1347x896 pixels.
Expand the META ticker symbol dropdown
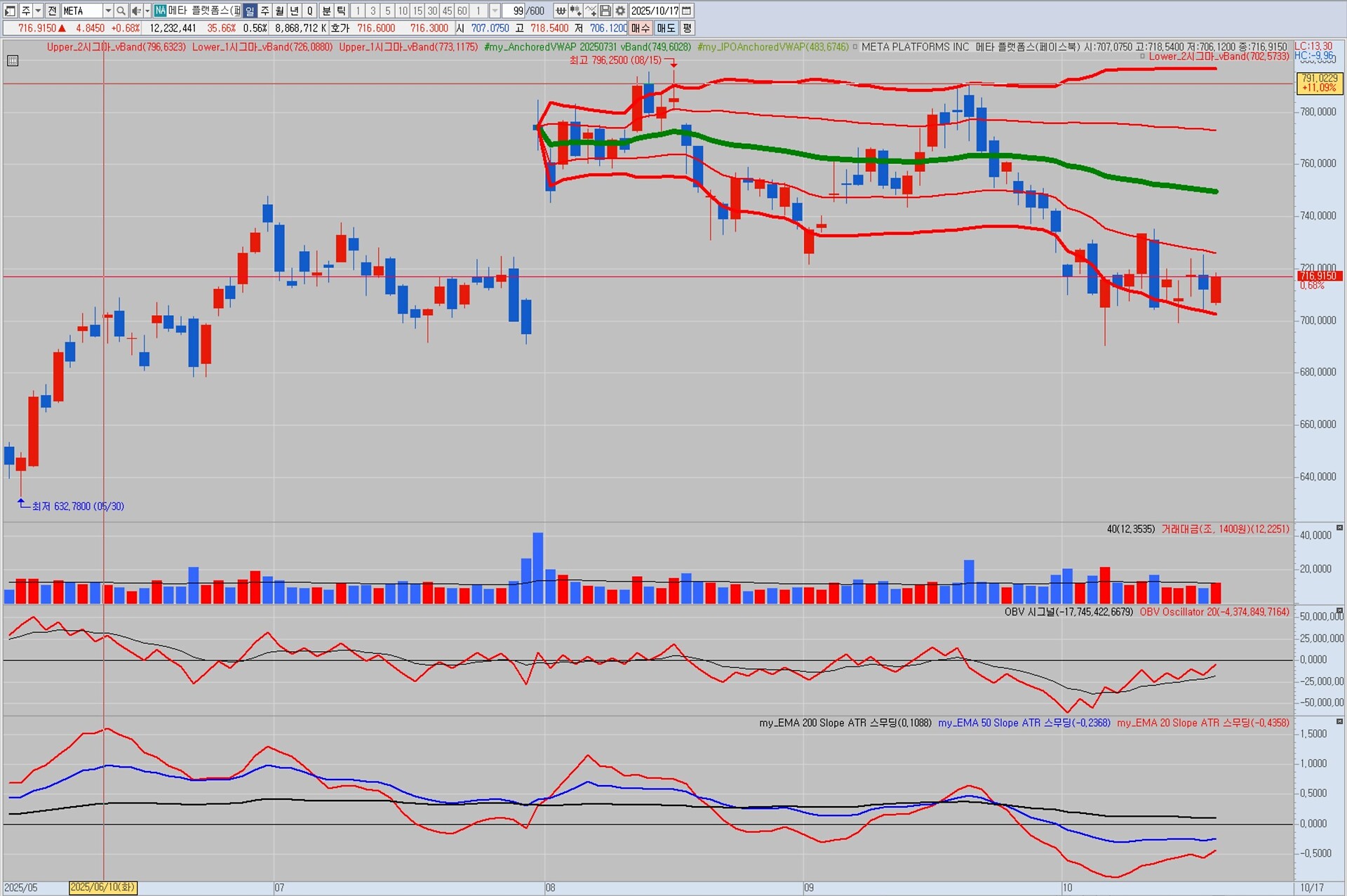click(x=107, y=11)
